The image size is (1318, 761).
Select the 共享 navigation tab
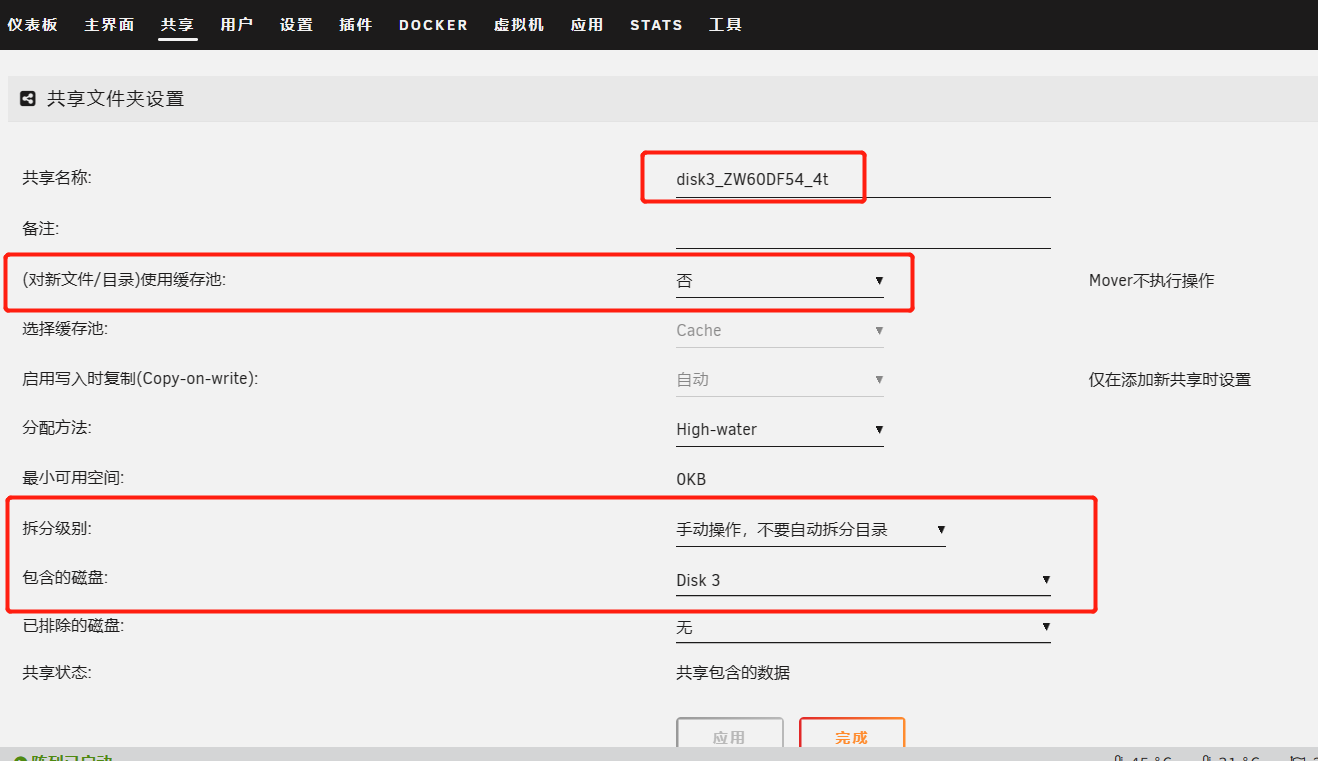pyautogui.click(x=177, y=25)
